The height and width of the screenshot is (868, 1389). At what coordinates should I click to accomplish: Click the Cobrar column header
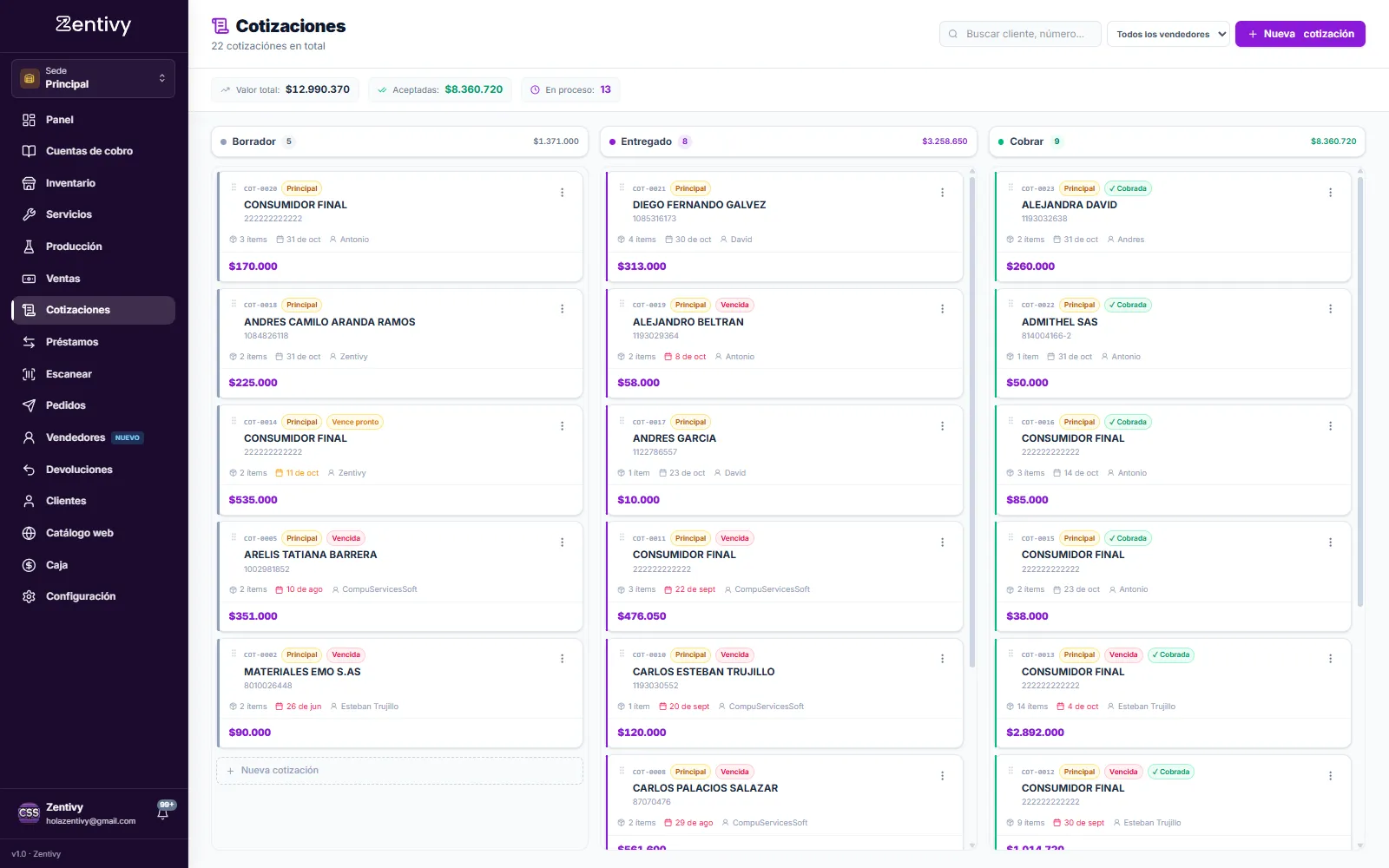[1177, 141]
